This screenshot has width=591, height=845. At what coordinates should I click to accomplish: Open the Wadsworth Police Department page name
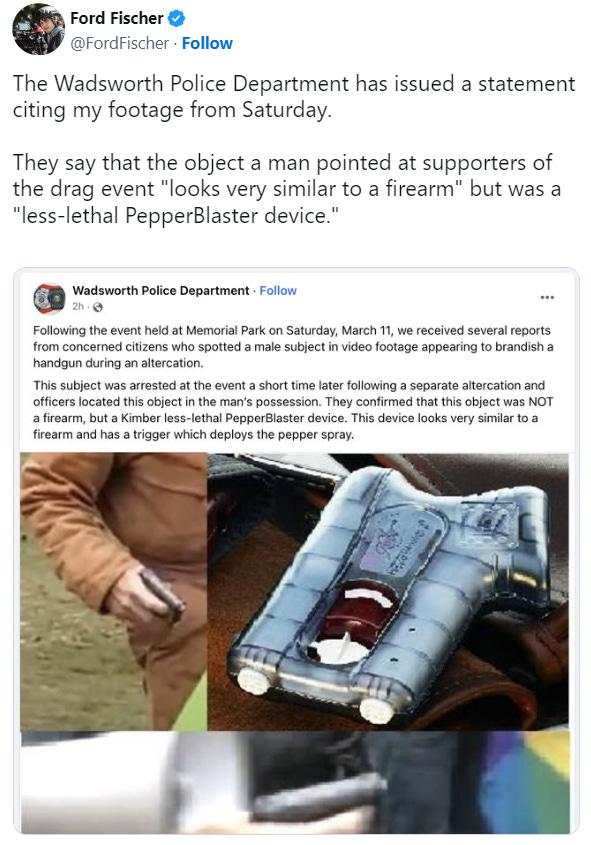click(161, 290)
